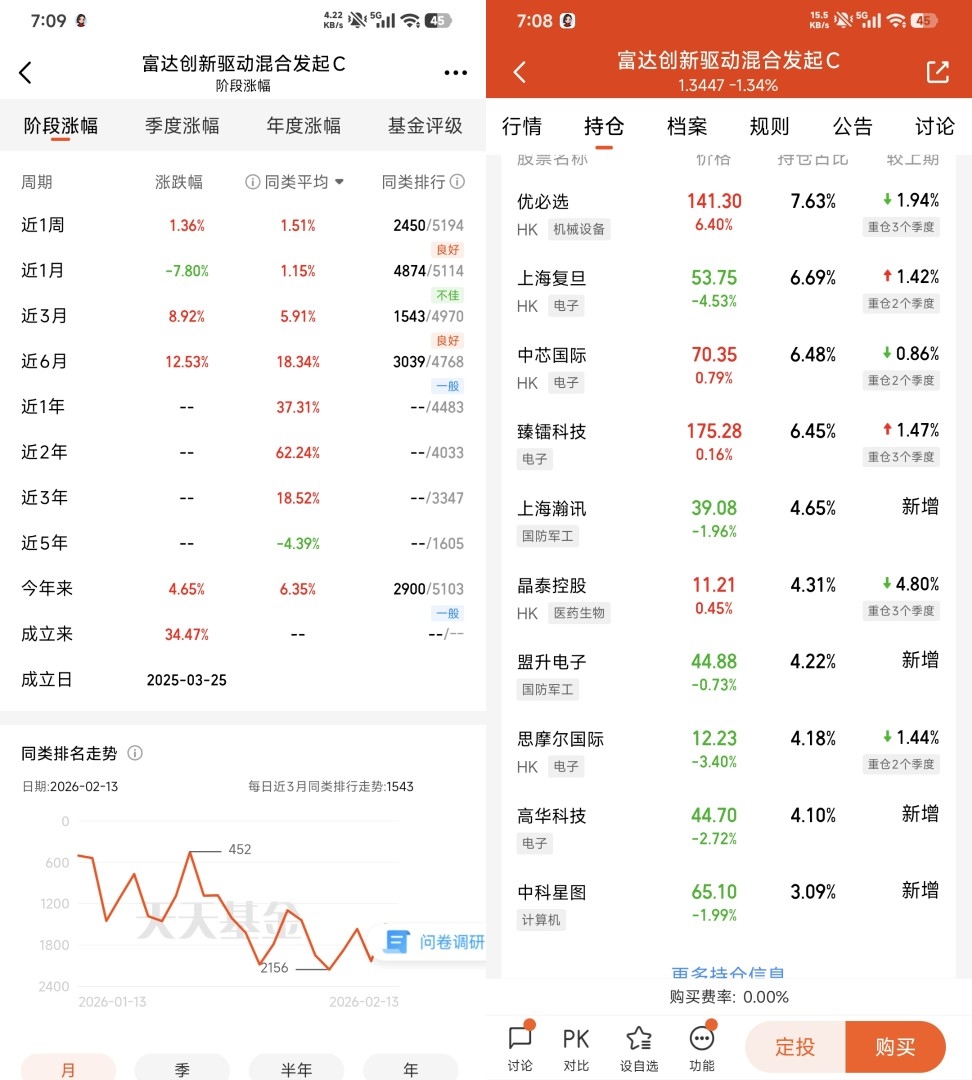Screen dimensions: 972x1080
Task: Open the 公告 tab
Action: click(852, 126)
